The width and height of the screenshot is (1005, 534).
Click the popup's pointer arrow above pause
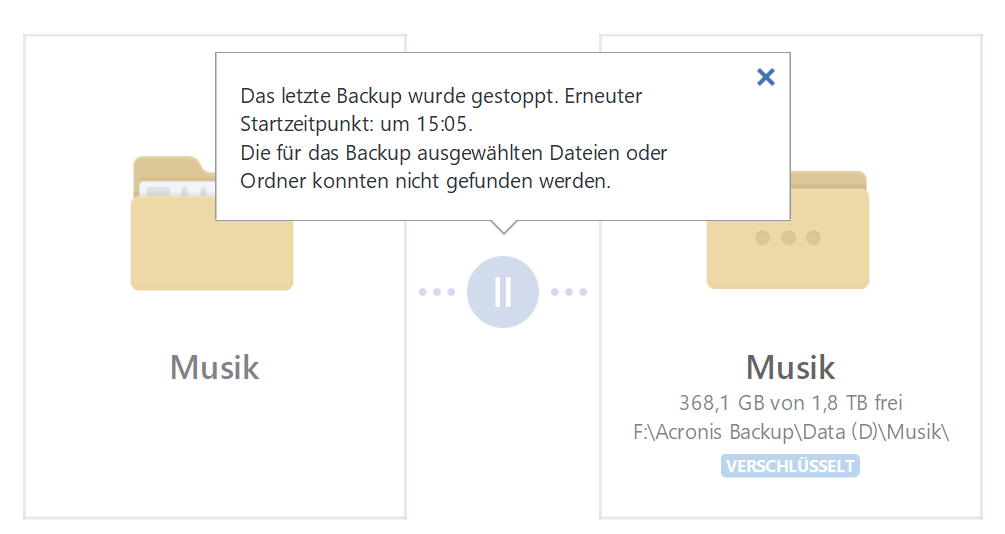[503, 227]
